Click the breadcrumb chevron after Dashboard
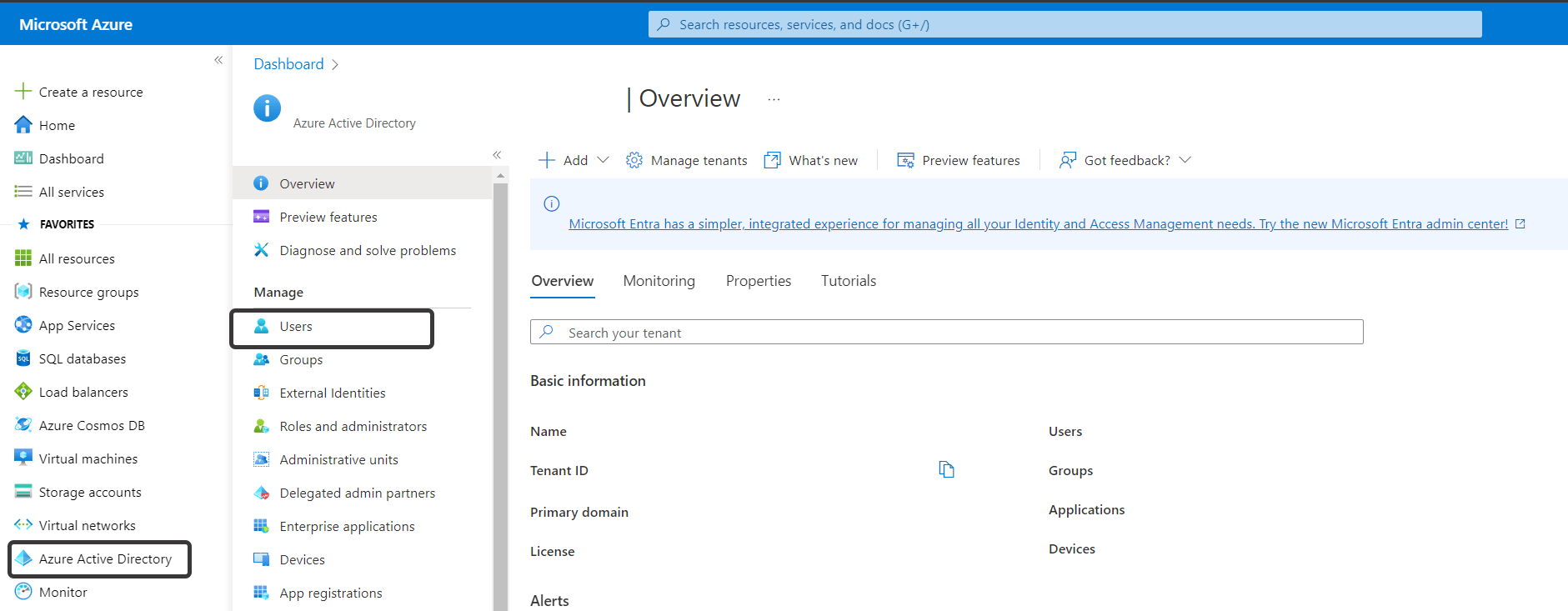 pos(335,64)
